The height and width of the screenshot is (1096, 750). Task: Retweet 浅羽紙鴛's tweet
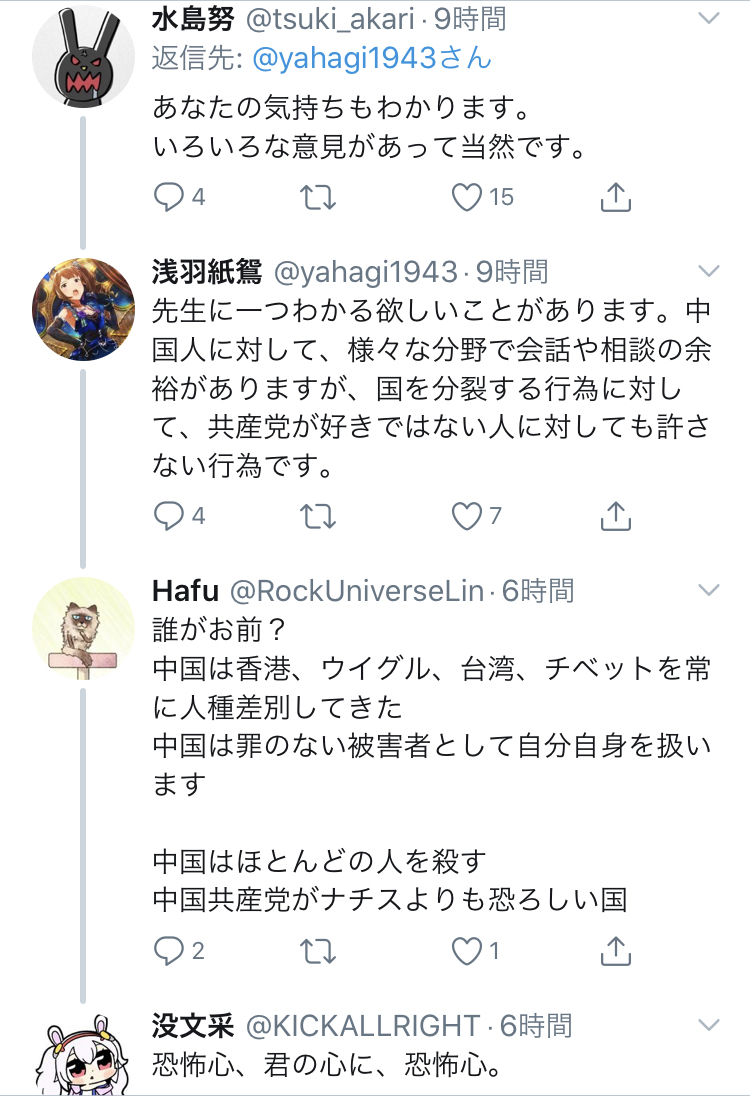pyautogui.click(x=318, y=516)
